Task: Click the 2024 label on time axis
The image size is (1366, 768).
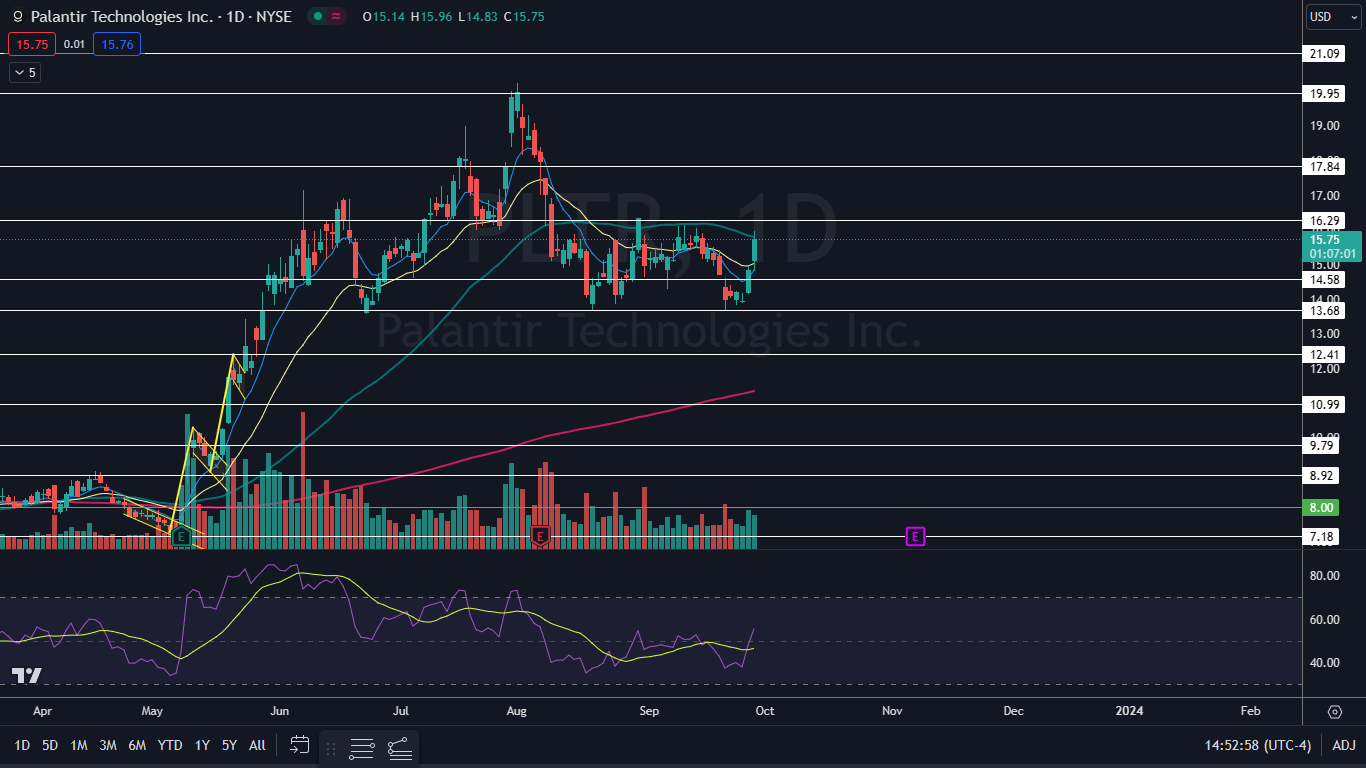Action: 1129,711
